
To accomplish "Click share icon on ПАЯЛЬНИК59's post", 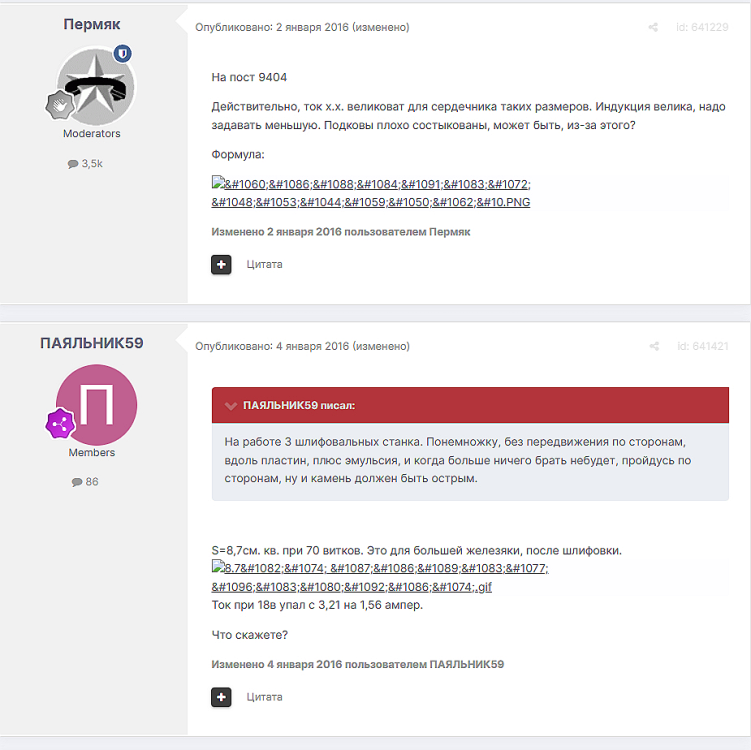I will (x=654, y=346).
